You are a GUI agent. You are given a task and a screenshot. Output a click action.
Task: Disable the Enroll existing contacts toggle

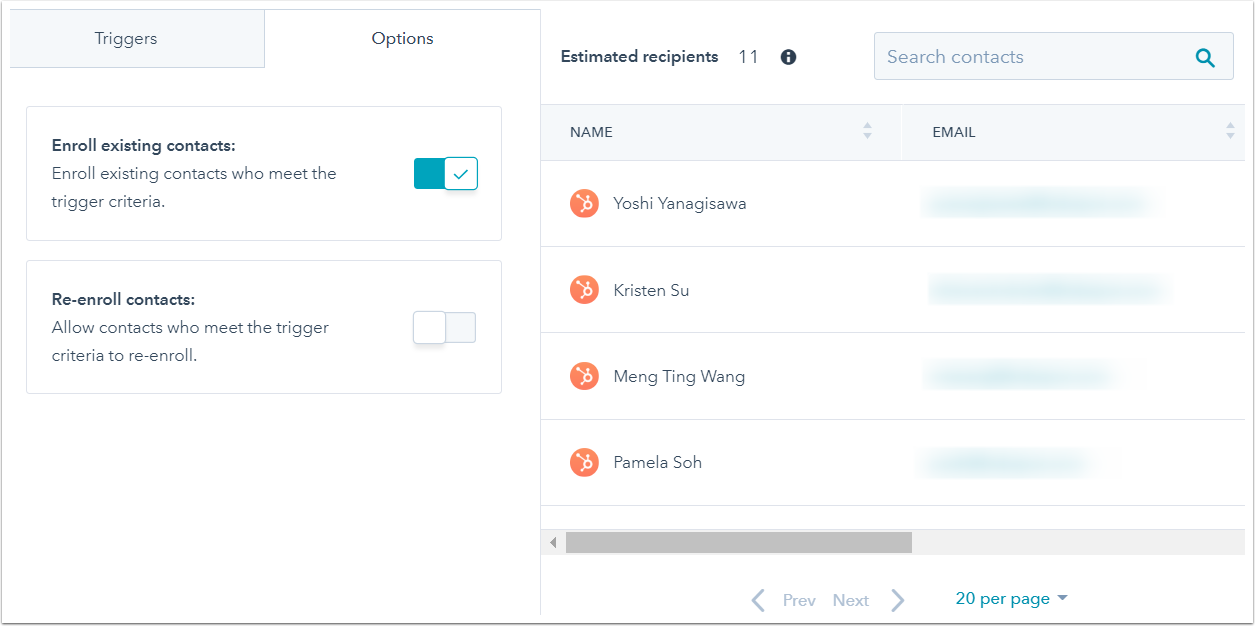tap(446, 174)
